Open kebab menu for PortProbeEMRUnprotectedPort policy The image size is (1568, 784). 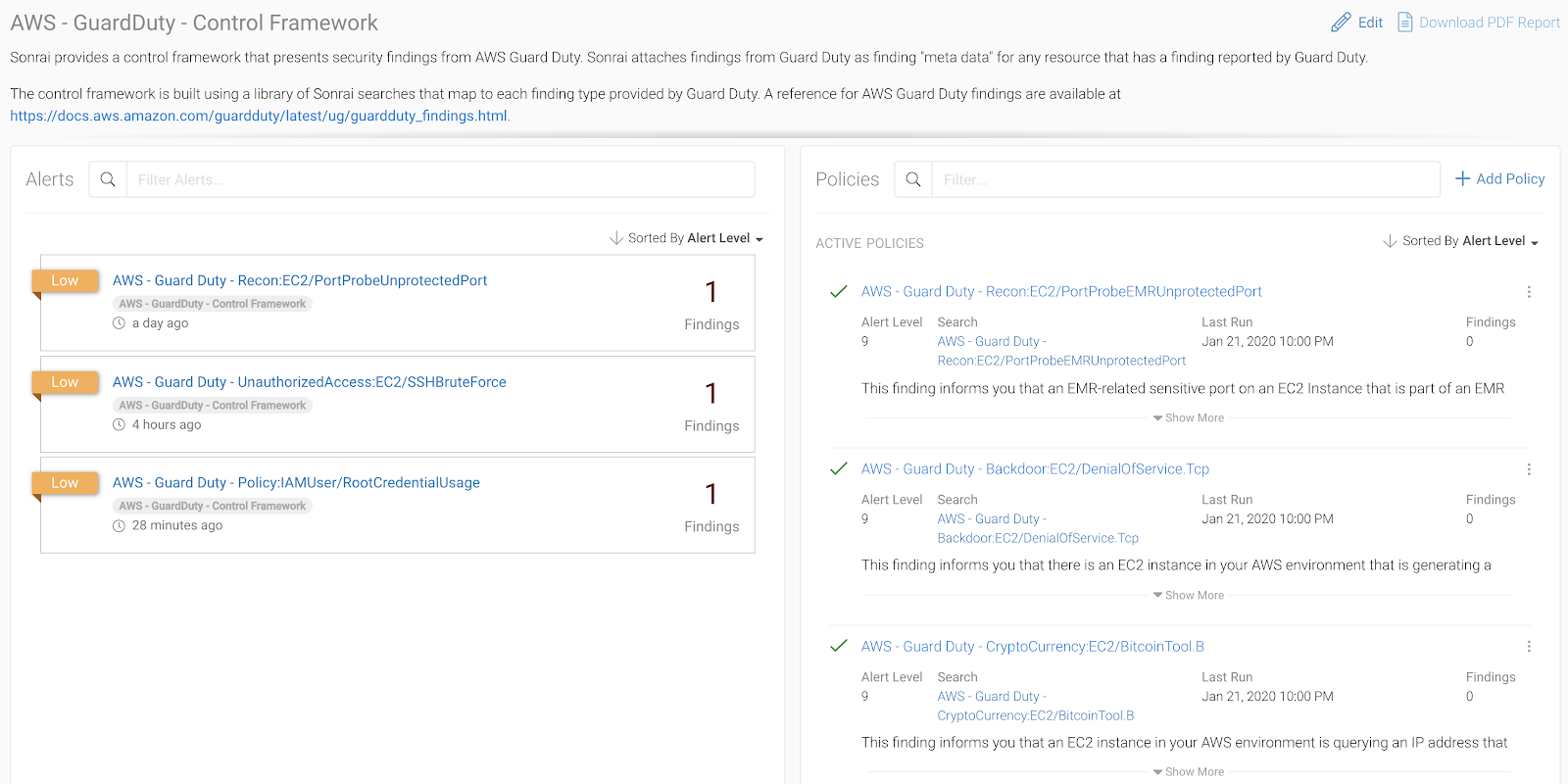point(1529,292)
